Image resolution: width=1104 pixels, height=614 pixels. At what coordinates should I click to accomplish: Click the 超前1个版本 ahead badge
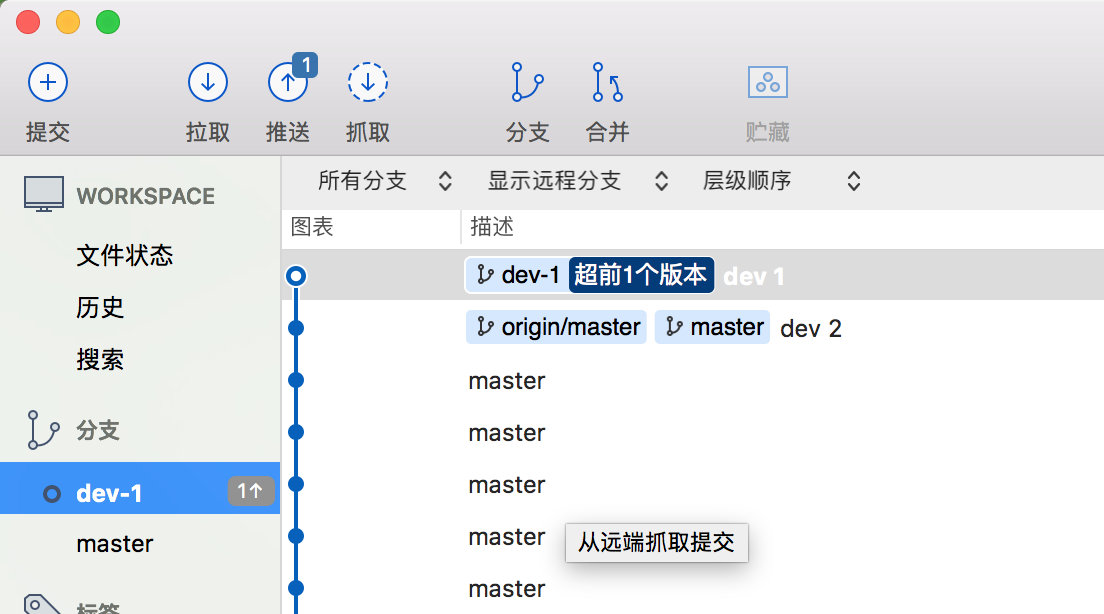click(x=641, y=276)
